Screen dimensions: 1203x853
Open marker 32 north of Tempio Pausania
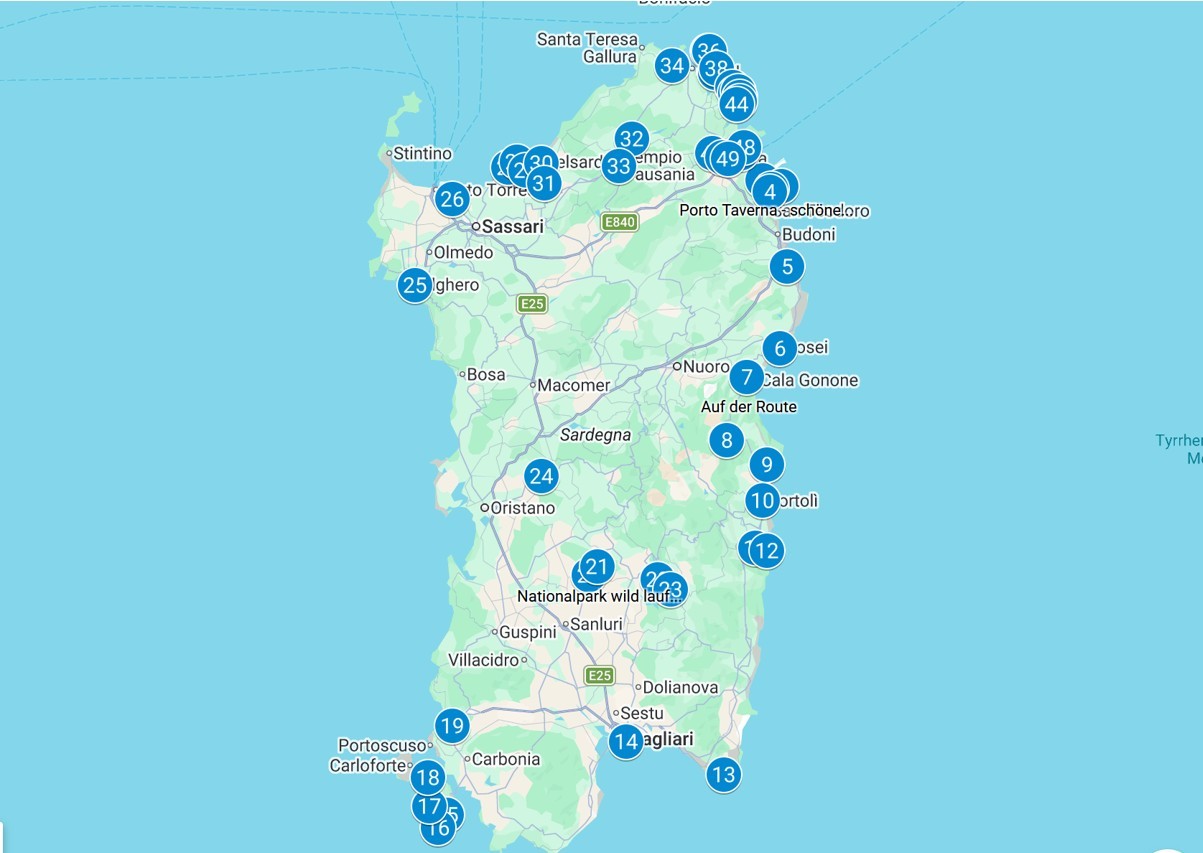pos(631,139)
